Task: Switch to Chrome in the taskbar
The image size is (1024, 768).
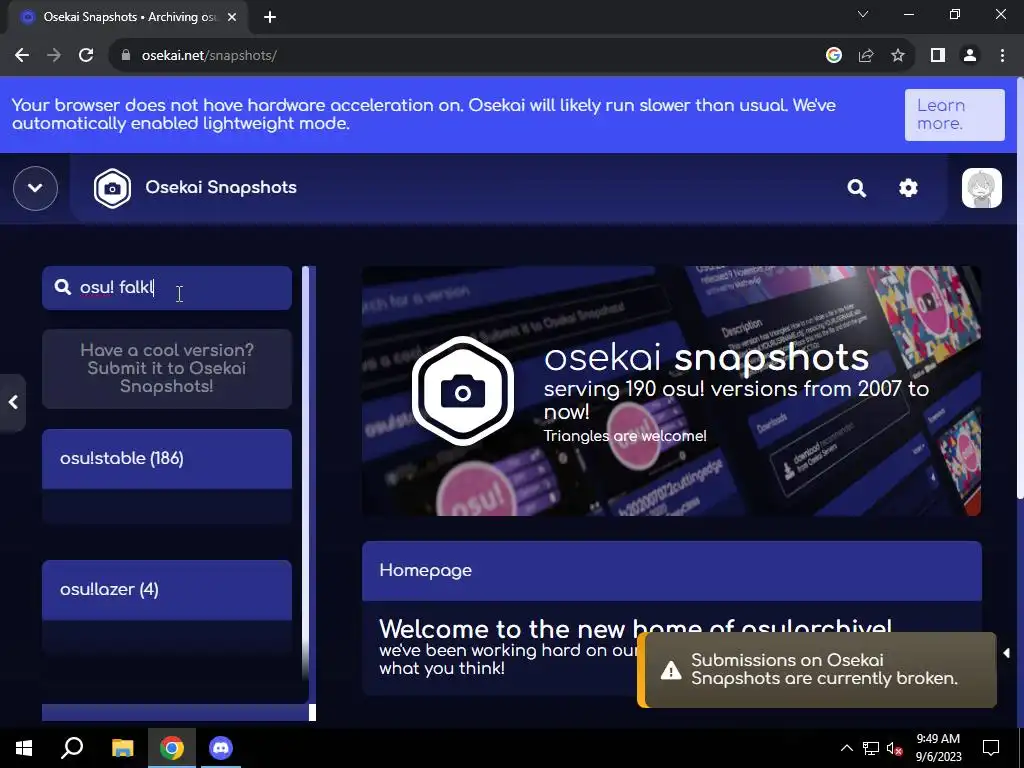Action: coord(172,748)
